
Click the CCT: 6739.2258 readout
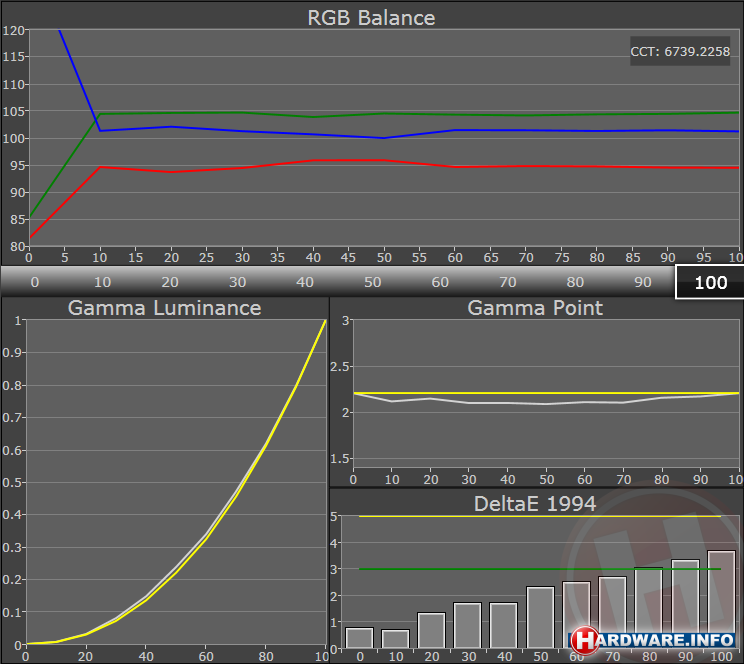click(x=680, y=51)
